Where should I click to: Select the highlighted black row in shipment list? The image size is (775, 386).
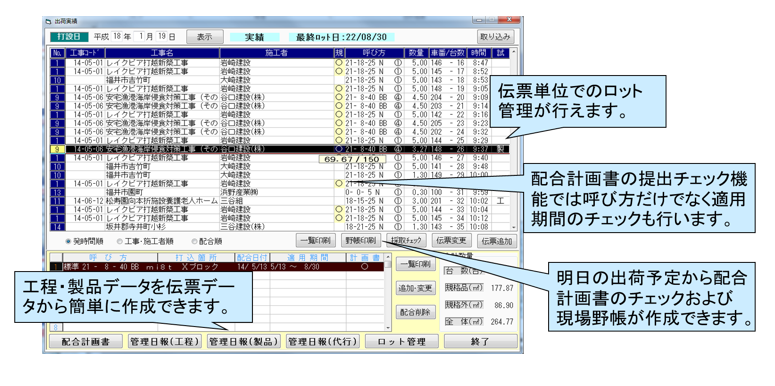pyautogui.click(x=280, y=149)
